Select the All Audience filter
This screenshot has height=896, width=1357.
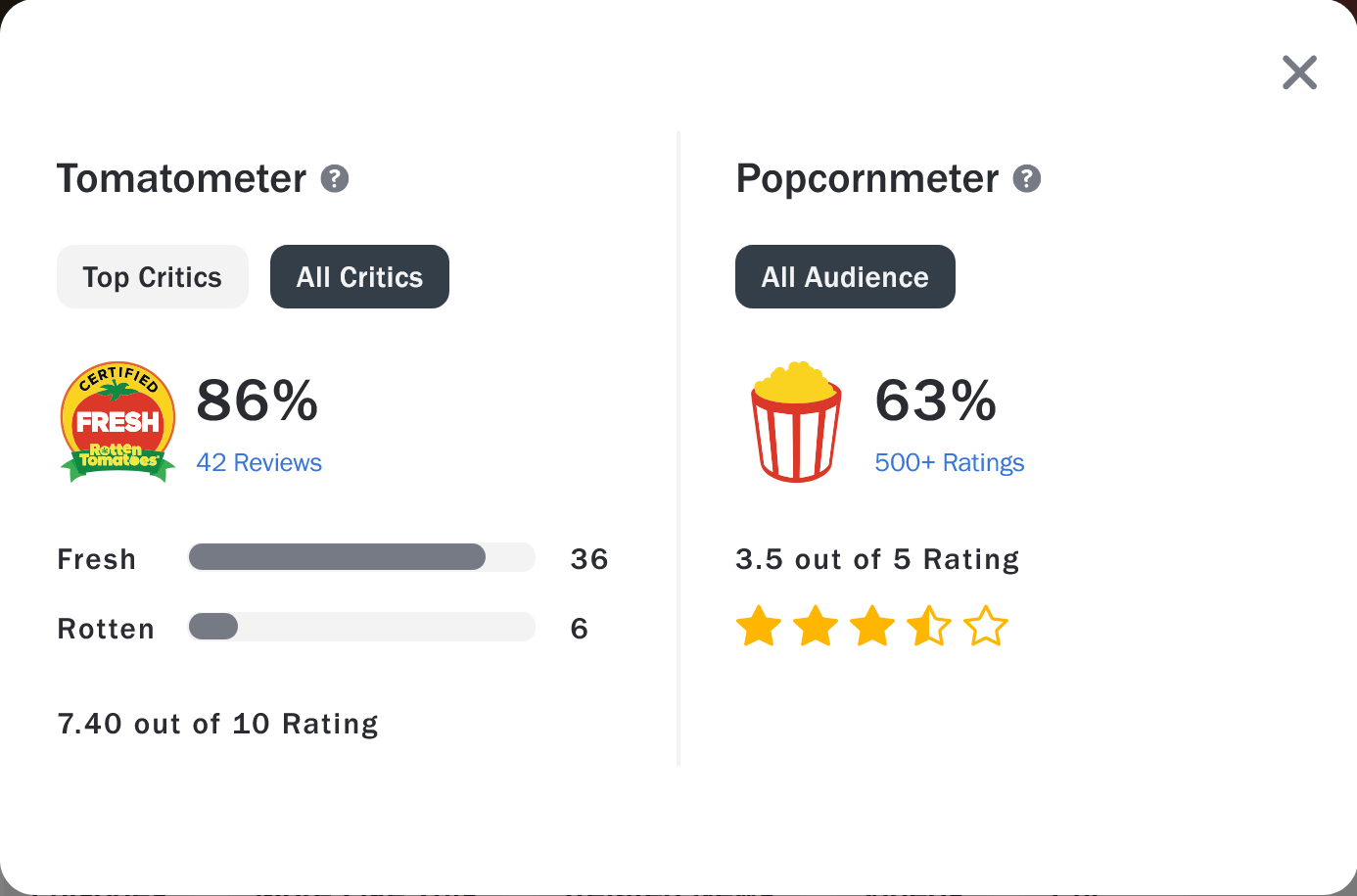[x=845, y=277]
